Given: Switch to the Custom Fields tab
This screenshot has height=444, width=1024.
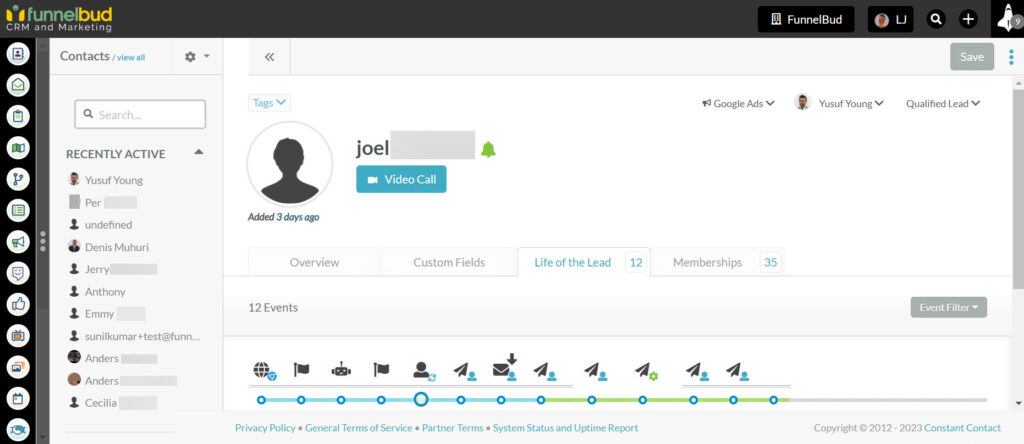Looking at the screenshot, I should click(x=449, y=262).
